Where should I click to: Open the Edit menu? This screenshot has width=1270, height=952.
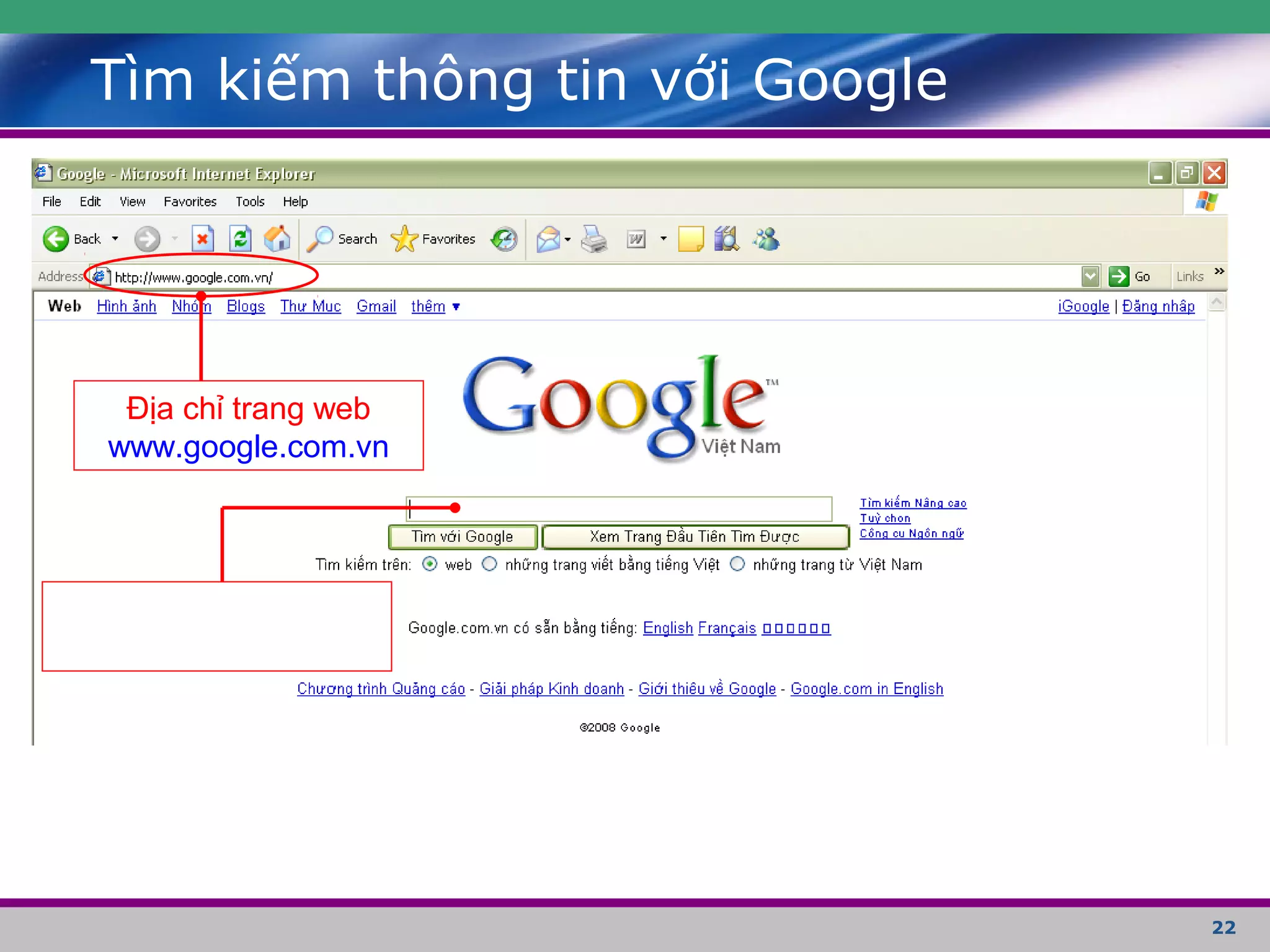click(90, 201)
